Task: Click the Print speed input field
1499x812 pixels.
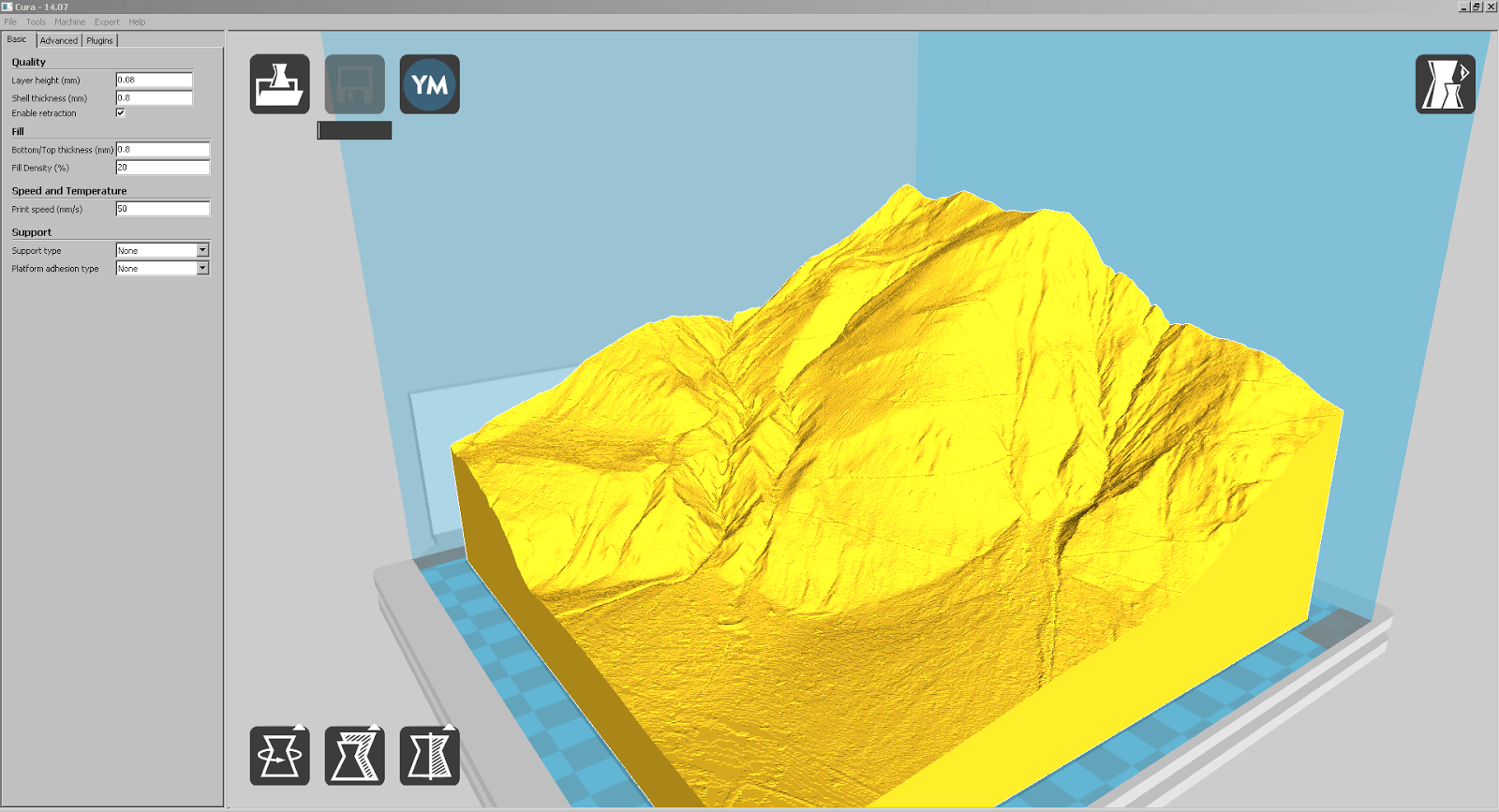Action: (x=163, y=208)
